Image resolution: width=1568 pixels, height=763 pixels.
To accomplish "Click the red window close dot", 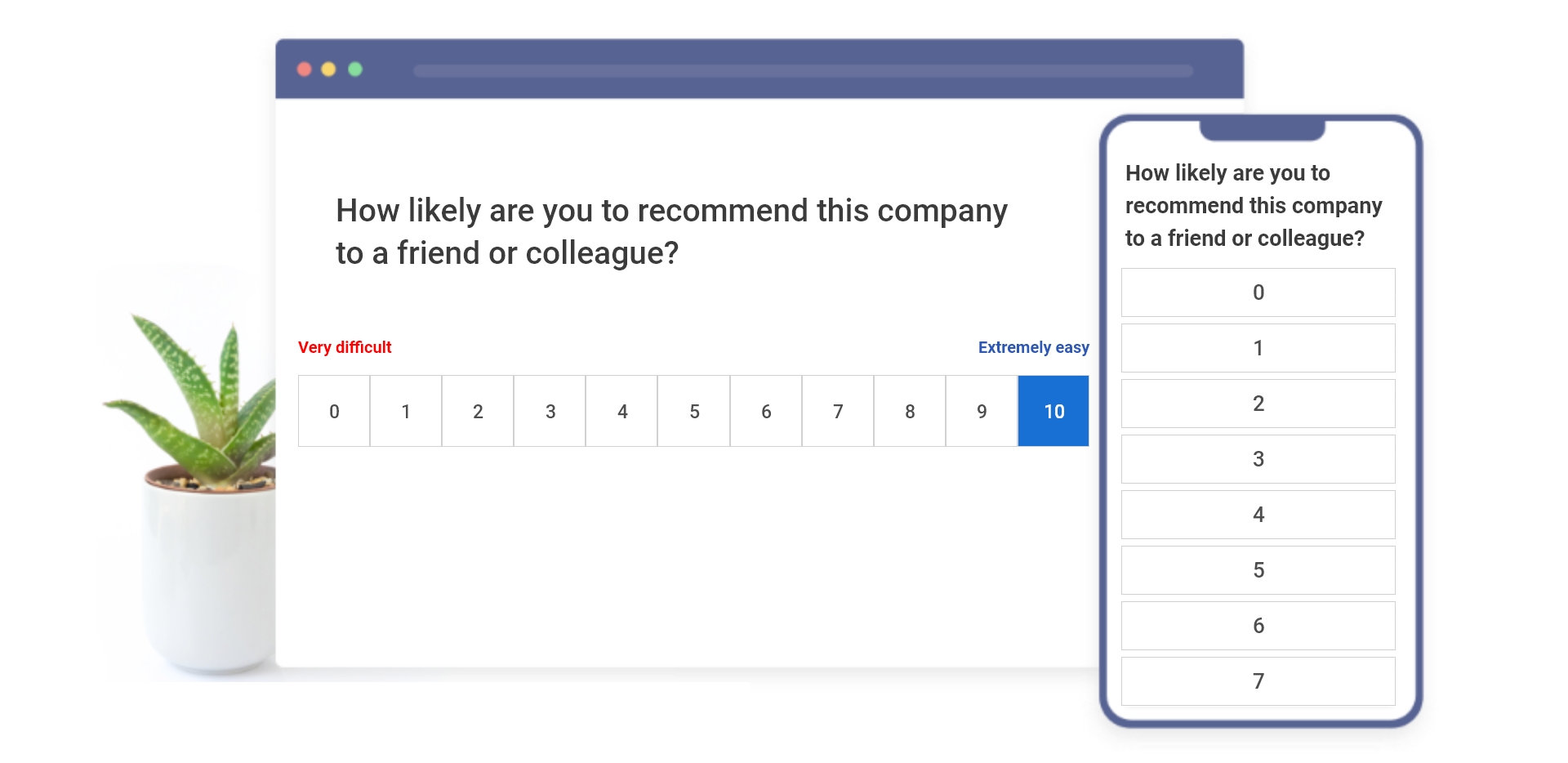I will pyautogui.click(x=305, y=69).
